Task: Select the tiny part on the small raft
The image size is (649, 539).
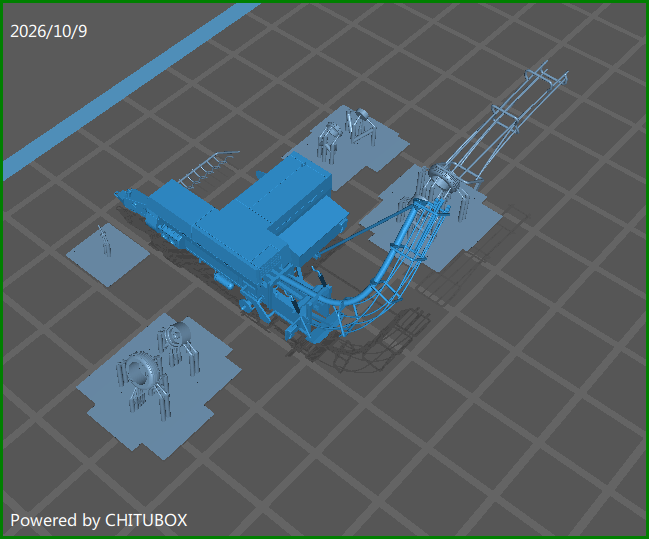Action: (x=105, y=241)
